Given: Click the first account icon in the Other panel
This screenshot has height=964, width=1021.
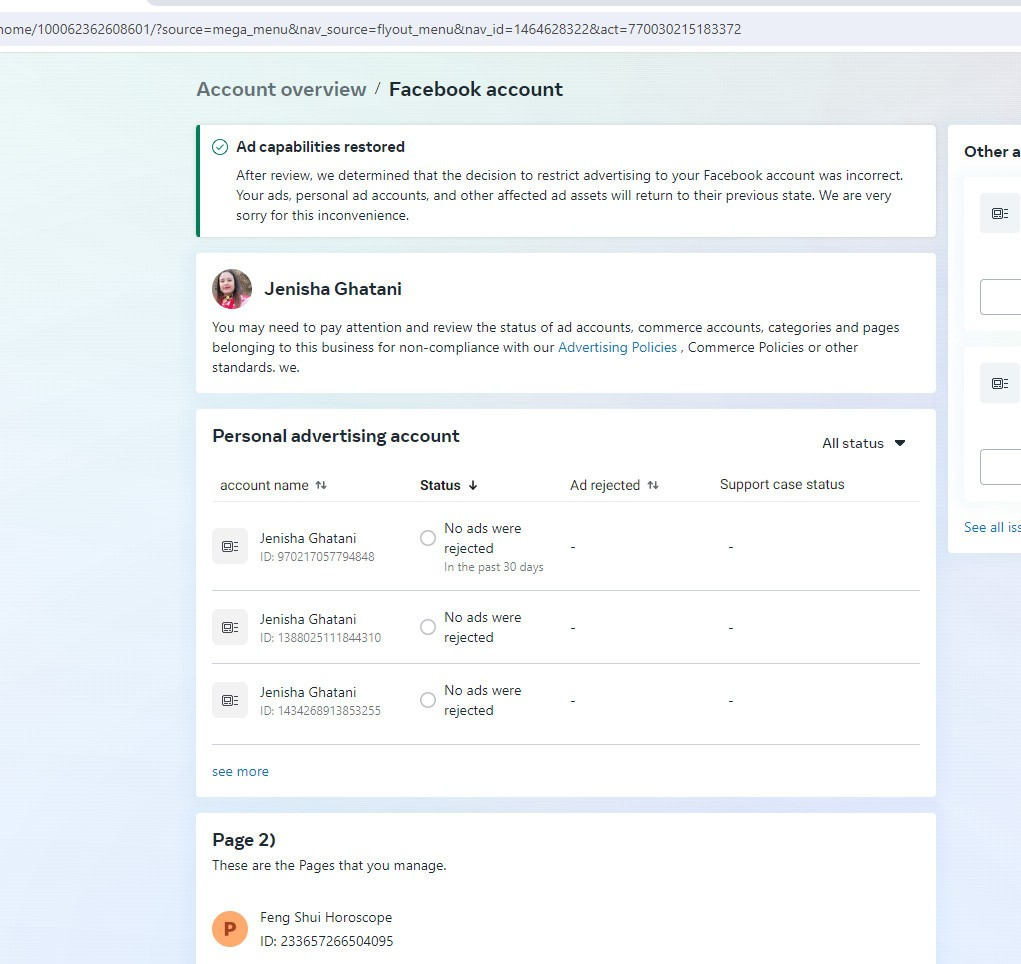Looking at the screenshot, I should (x=1000, y=214).
